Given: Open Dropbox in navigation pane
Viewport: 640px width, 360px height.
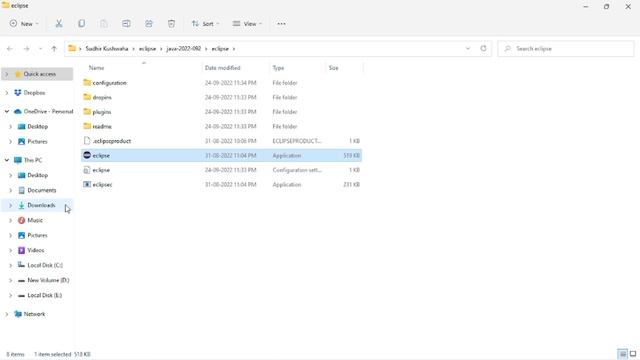Looking at the screenshot, I should [34, 93].
